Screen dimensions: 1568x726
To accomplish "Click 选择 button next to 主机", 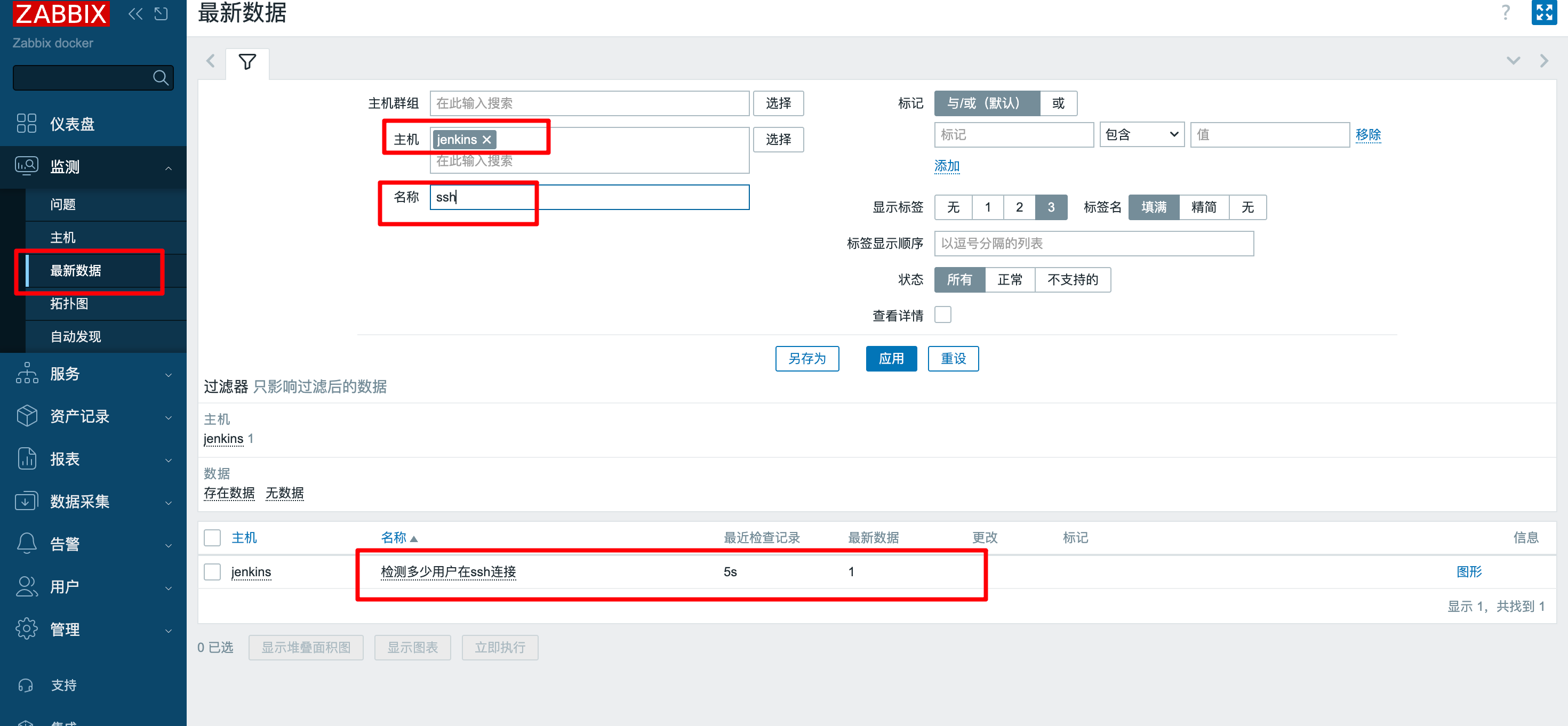I will click(x=778, y=139).
